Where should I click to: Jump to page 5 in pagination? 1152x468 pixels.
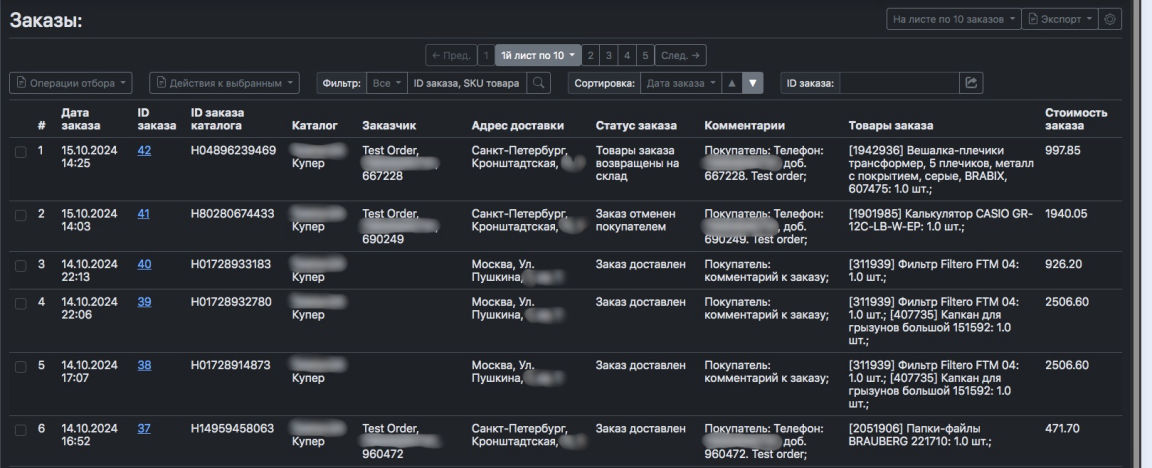click(x=645, y=54)
